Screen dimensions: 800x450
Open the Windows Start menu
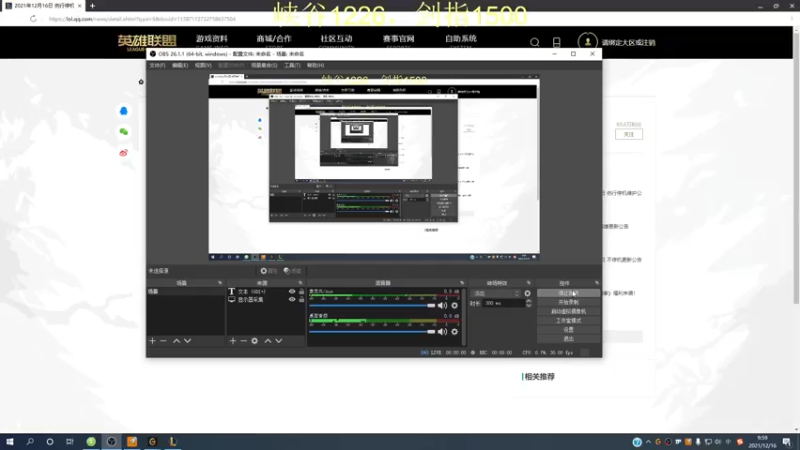[10, 442]
